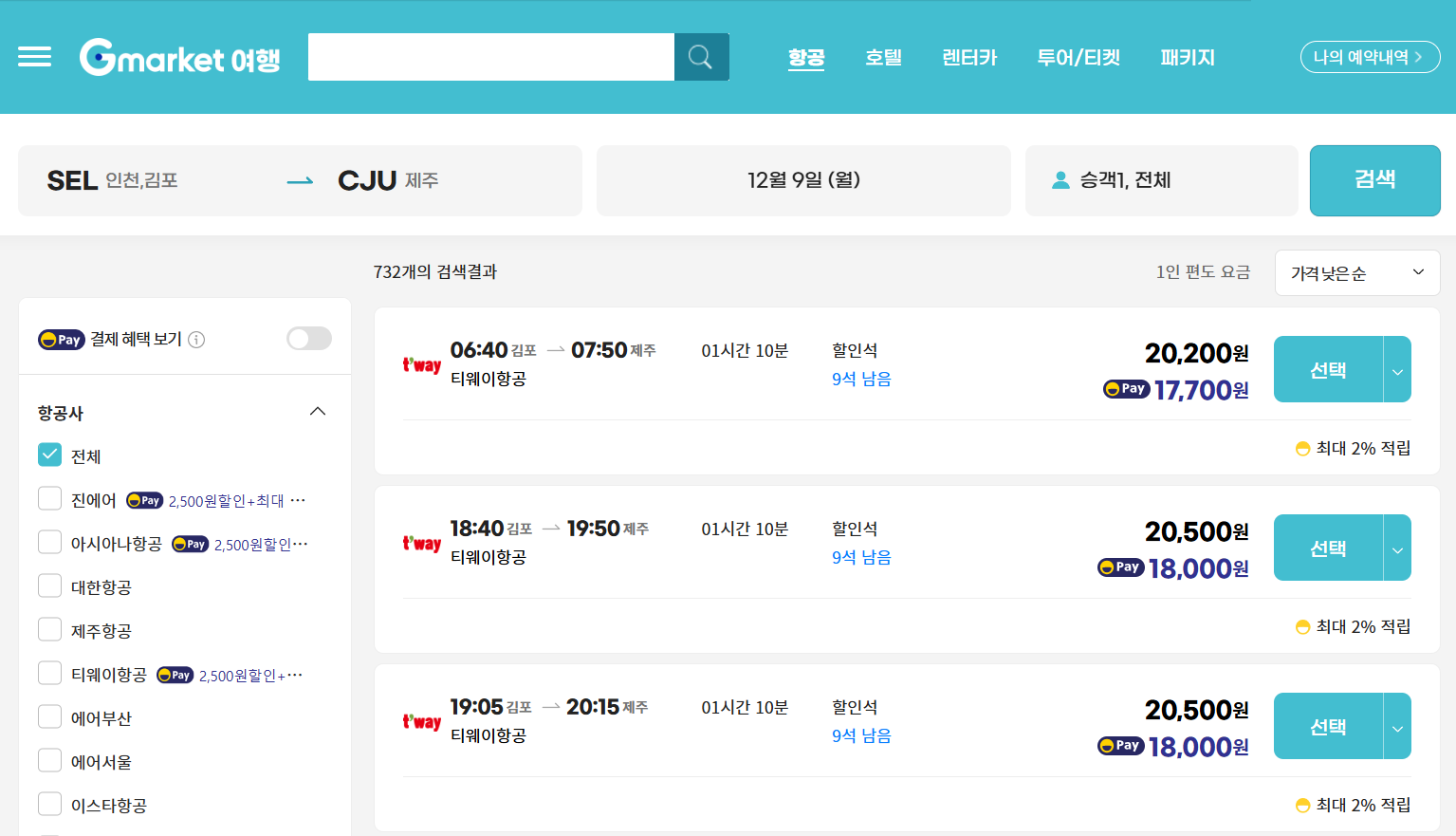Click the Pay badge next to 티웨이항공 filter

(175, 675)
